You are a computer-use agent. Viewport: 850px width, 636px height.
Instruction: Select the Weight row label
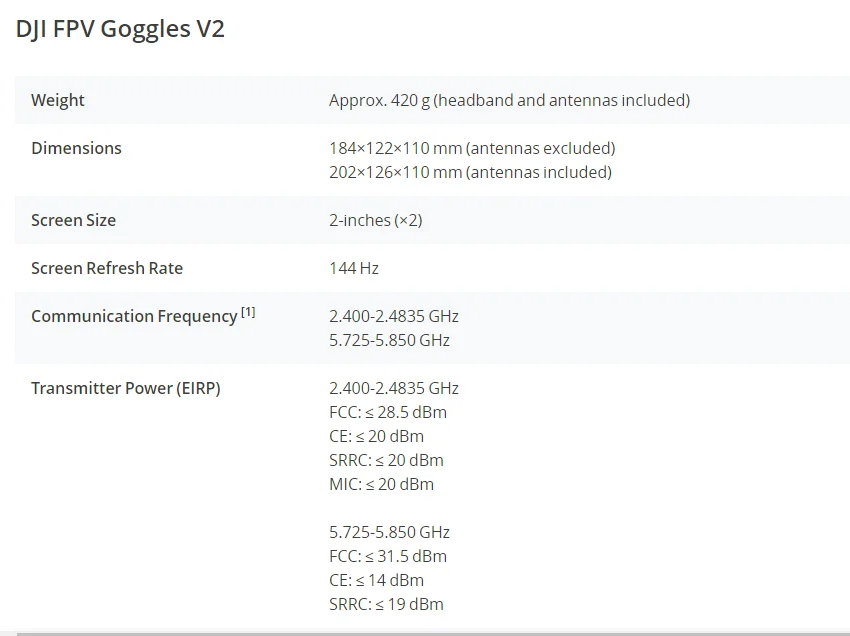coord(58,100)
